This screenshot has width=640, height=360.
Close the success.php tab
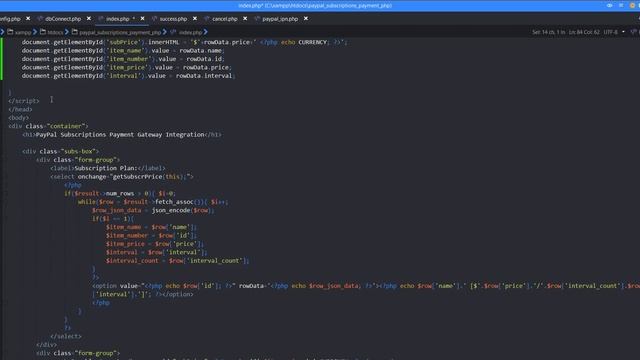(x=195, y=18)
